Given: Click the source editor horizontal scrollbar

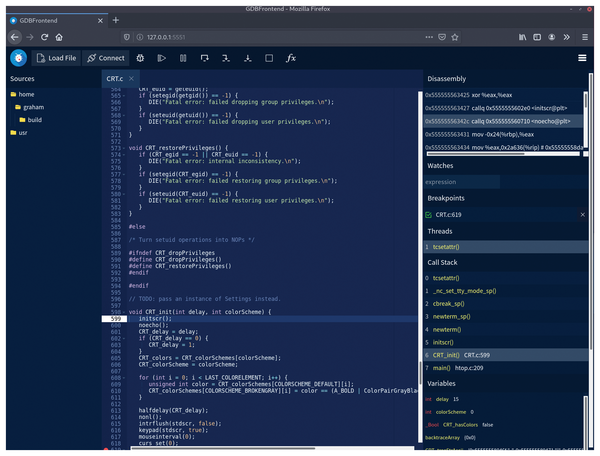Looking at the screenshot, I should pos(223,448).
